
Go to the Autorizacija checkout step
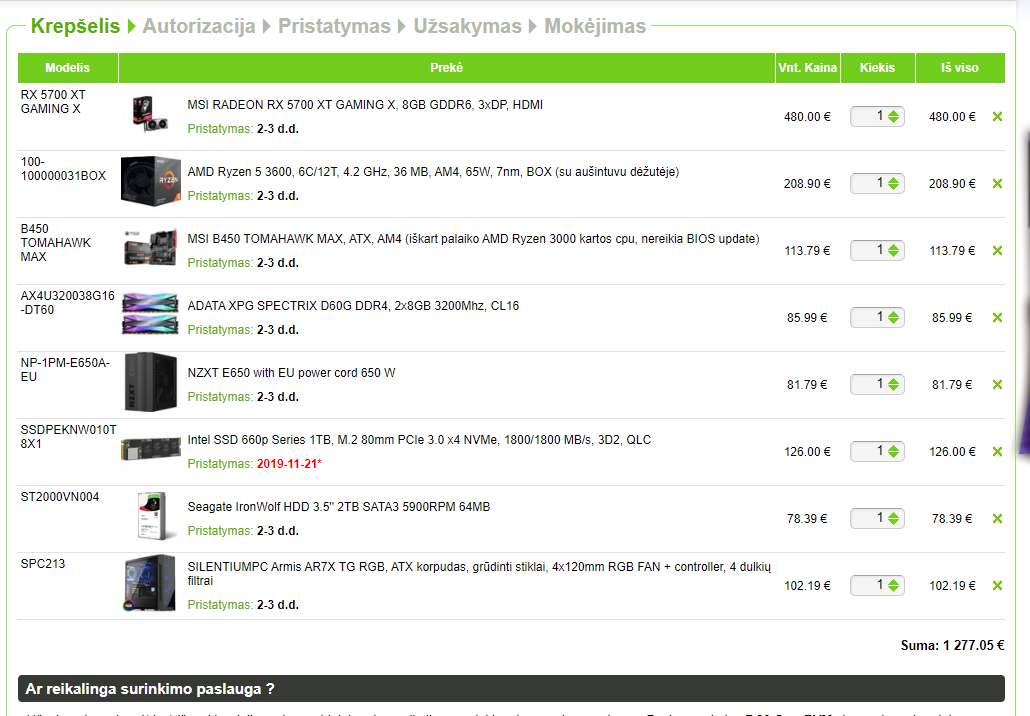pos(199,26)
